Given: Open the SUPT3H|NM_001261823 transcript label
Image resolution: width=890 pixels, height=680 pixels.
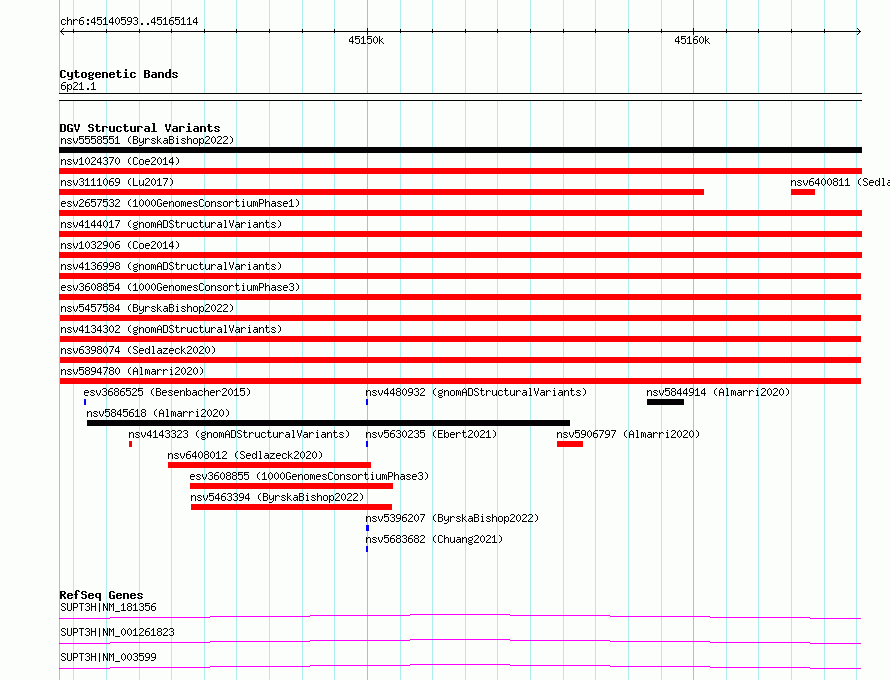Looking at the screenshot, I should point(117,632).
